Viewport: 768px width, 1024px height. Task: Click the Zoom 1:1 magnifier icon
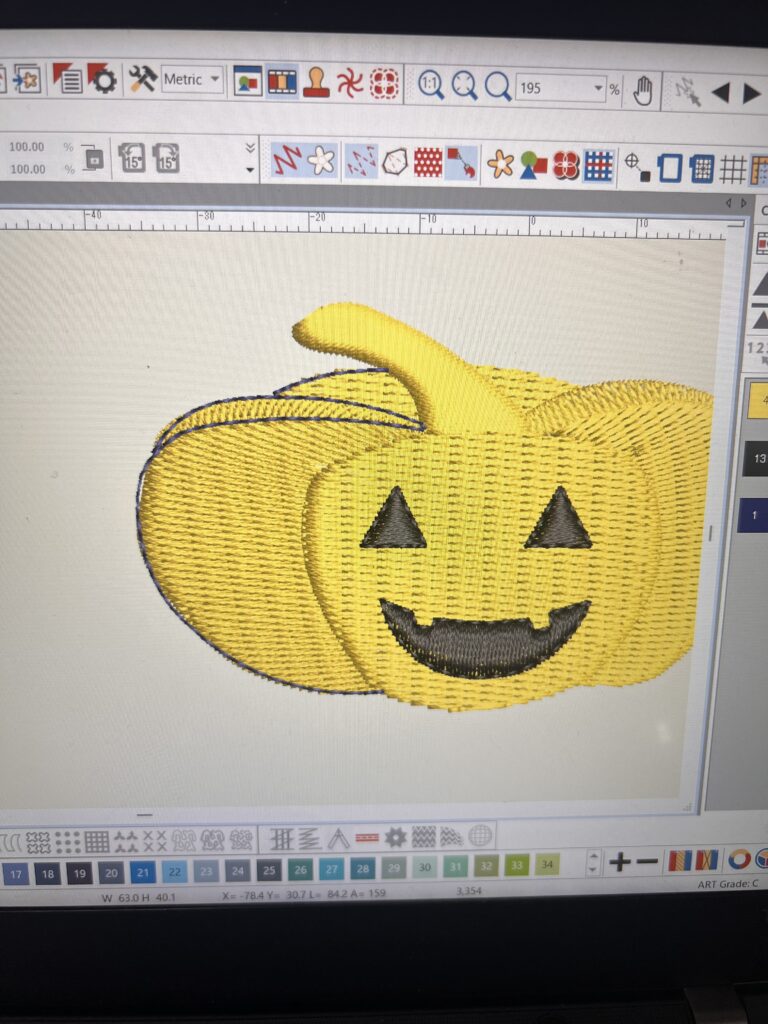pyautogui.click(x=431, y=85)
